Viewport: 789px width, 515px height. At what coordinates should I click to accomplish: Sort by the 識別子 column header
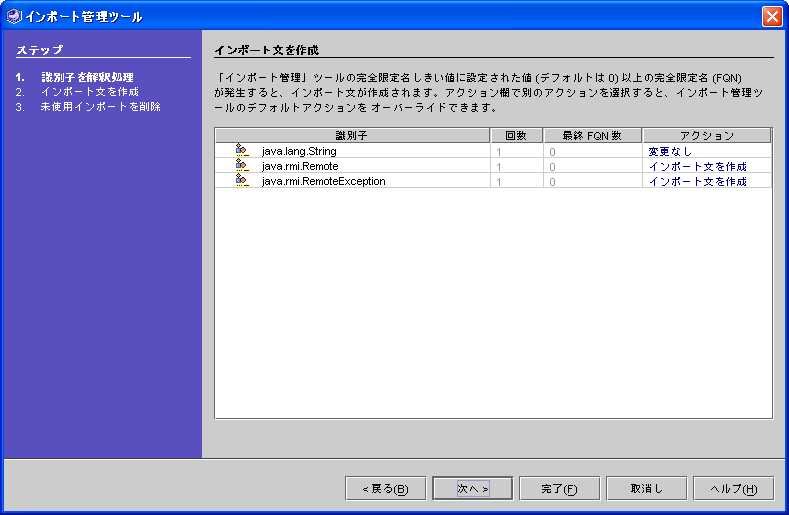(x=352, y=135)
